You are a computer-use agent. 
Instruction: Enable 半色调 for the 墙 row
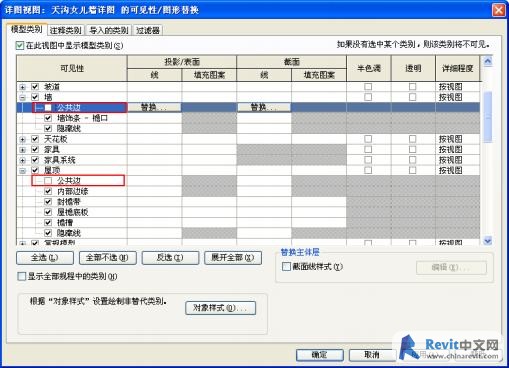coord(368,97)
